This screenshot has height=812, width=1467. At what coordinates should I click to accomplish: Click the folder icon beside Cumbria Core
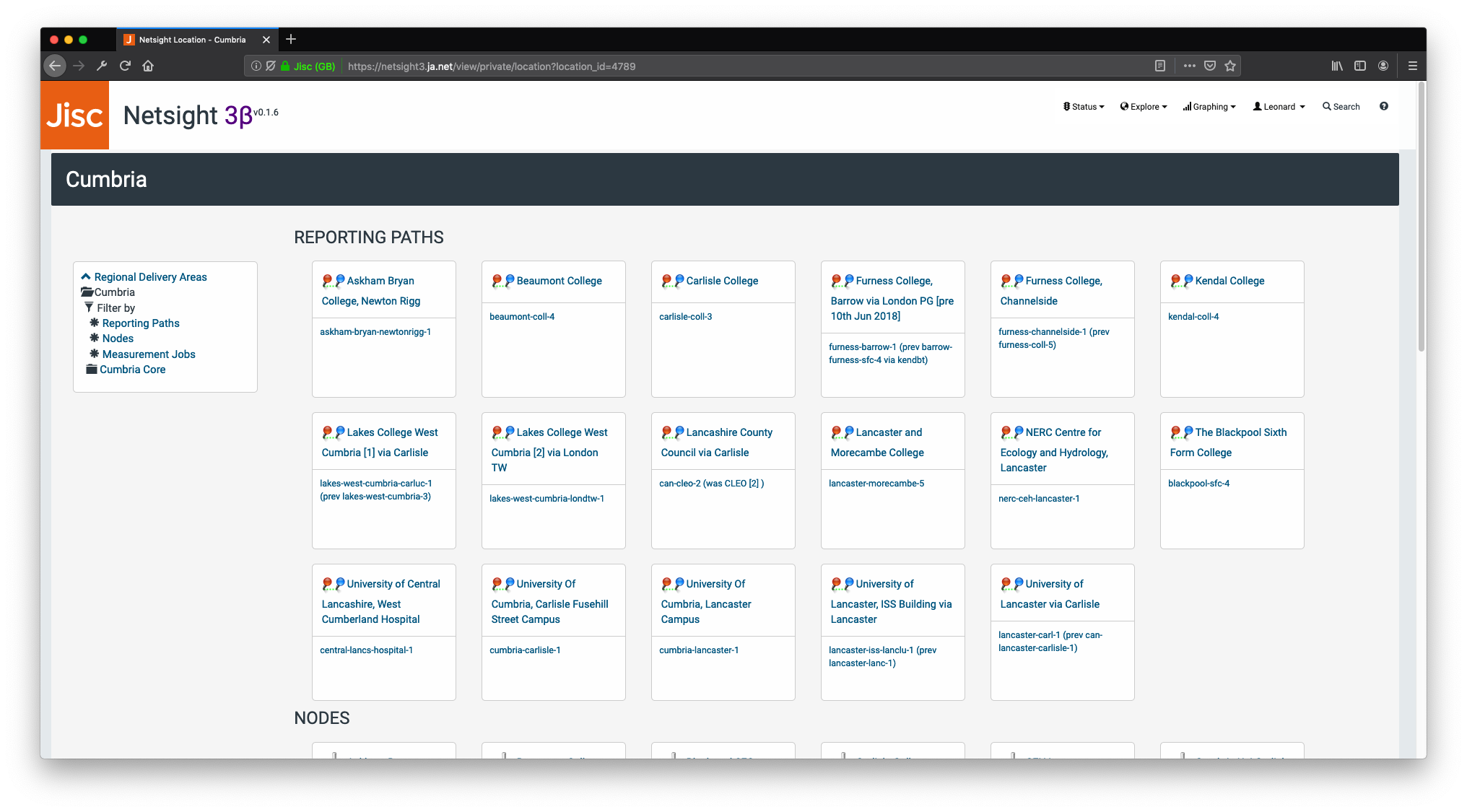[92, 370]
